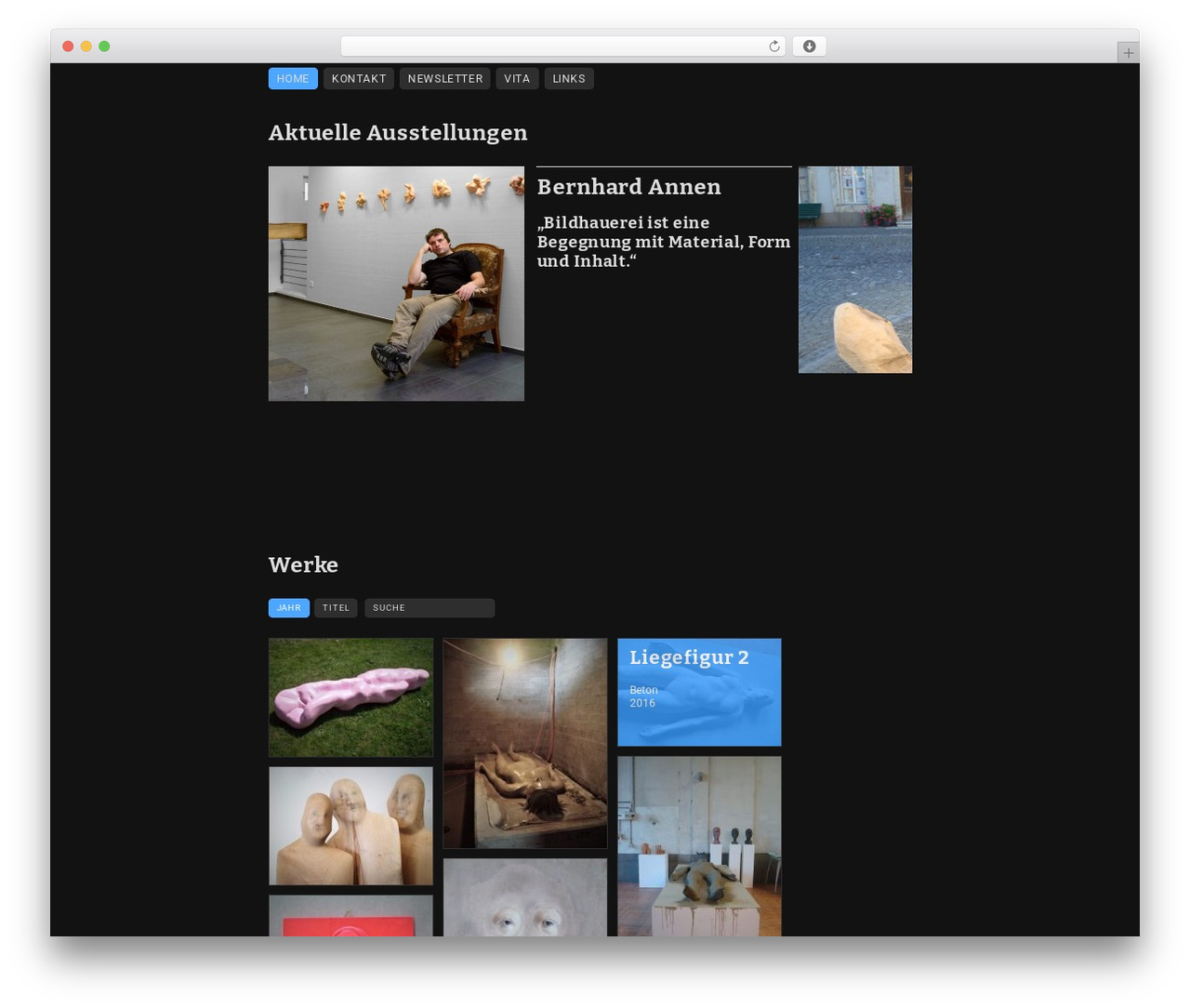
Task: Open the three wooden busts thumbnail
Action: [x=350, y=826]
